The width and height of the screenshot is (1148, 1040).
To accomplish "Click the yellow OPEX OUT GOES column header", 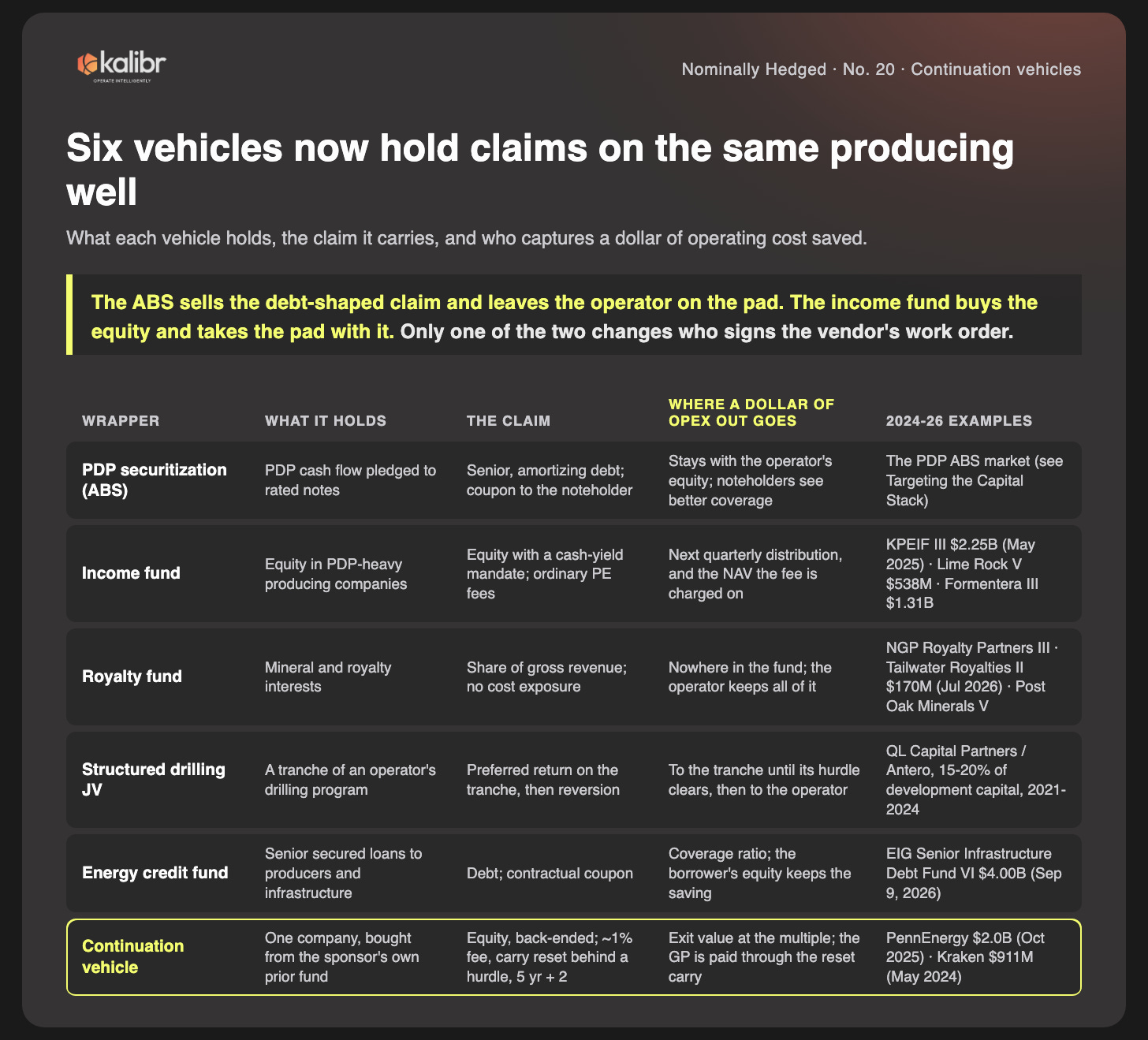I will click(751, 412).
